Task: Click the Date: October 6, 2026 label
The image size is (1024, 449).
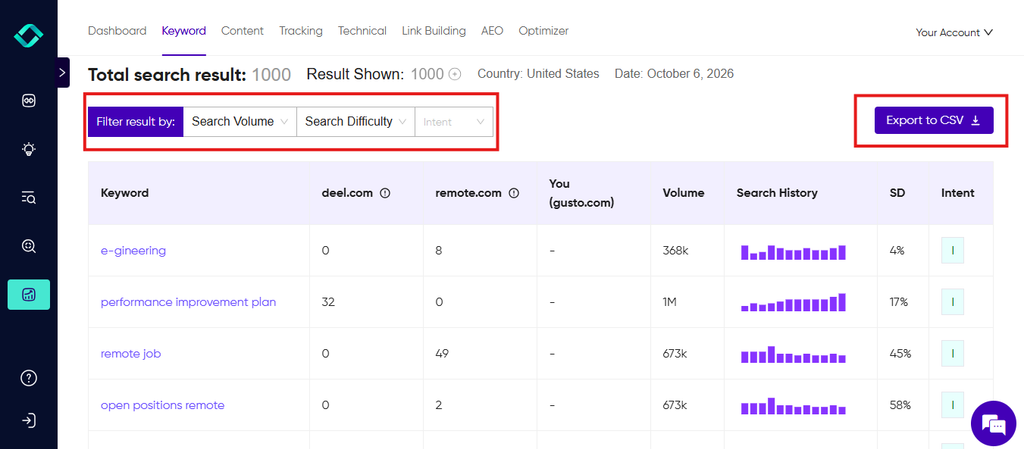Action: coord(674,74)
